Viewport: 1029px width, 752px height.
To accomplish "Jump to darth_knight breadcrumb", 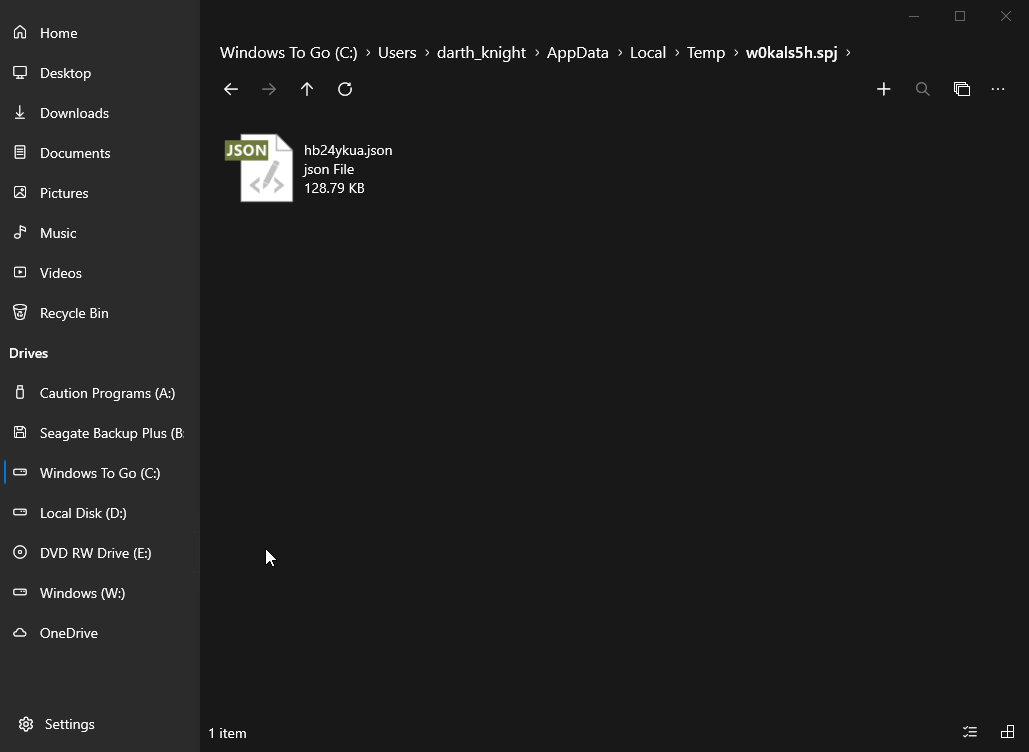I will pyautogui.click(x=482, y=52).
